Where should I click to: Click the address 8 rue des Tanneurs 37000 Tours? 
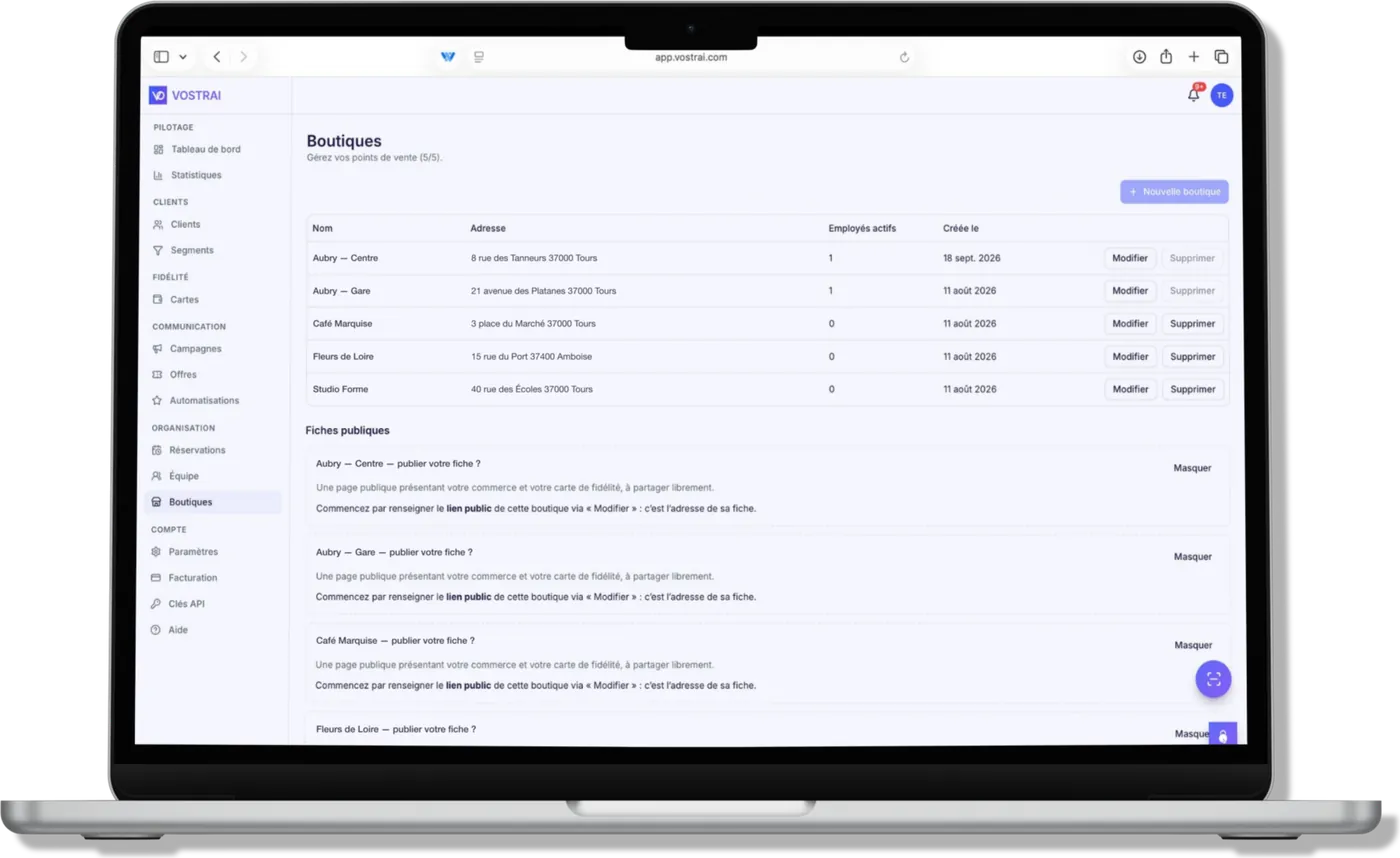(x=533, y=258)
